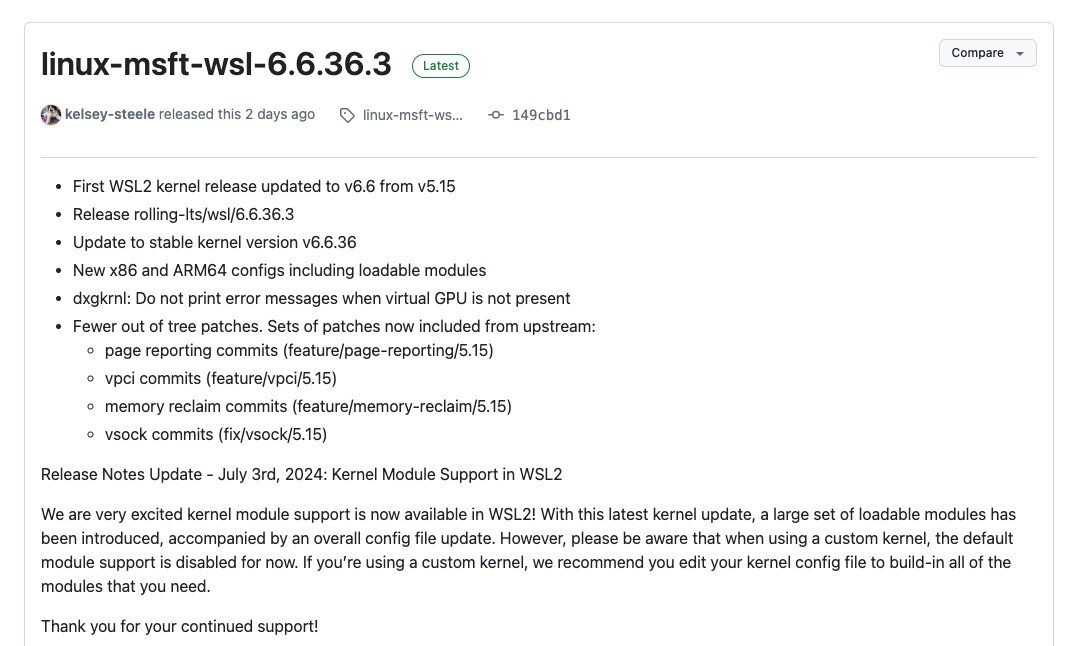Click the 'Release rolling-lts/wsl/6.6.36.3' bullet

pyautogui.click(x=184, y=214)
